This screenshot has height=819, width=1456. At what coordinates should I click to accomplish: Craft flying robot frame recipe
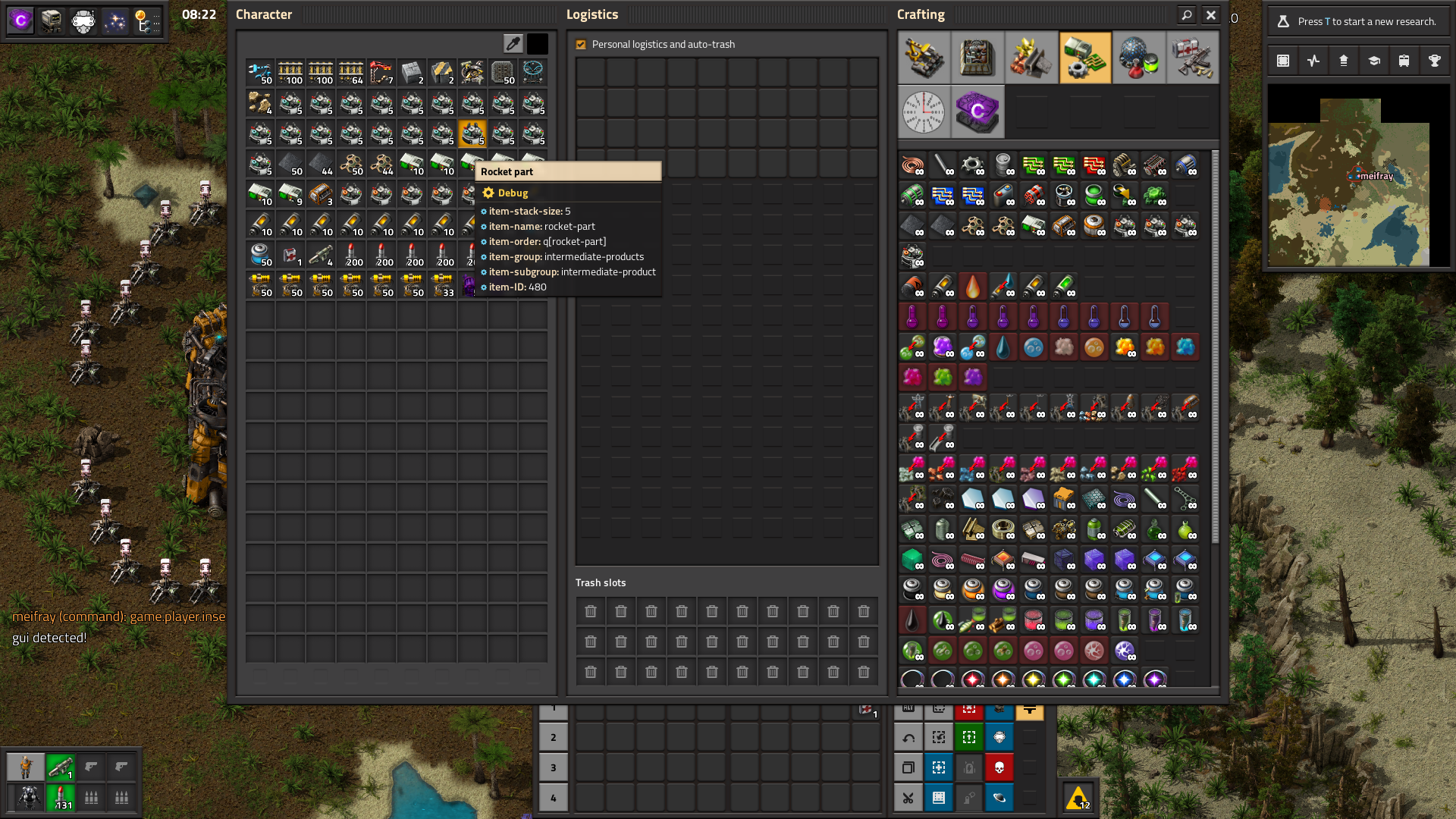(1064, 195)
